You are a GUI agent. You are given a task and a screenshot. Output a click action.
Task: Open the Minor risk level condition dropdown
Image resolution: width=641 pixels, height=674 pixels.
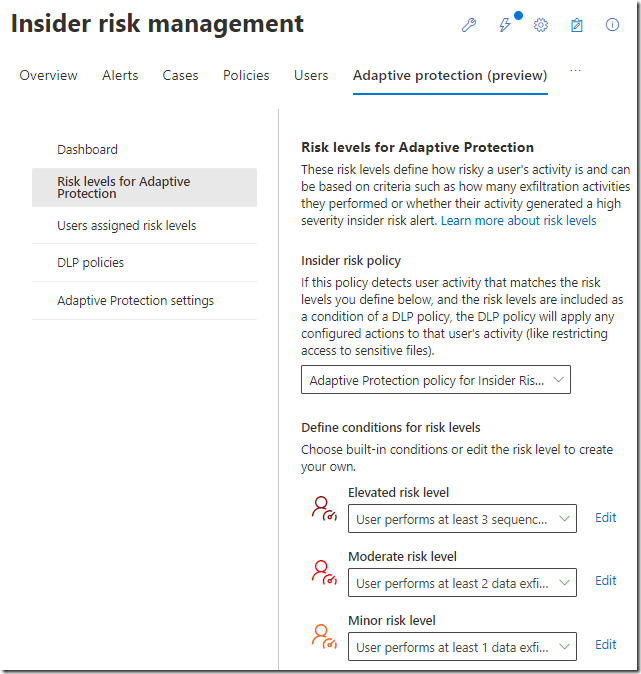coord(462,646)
